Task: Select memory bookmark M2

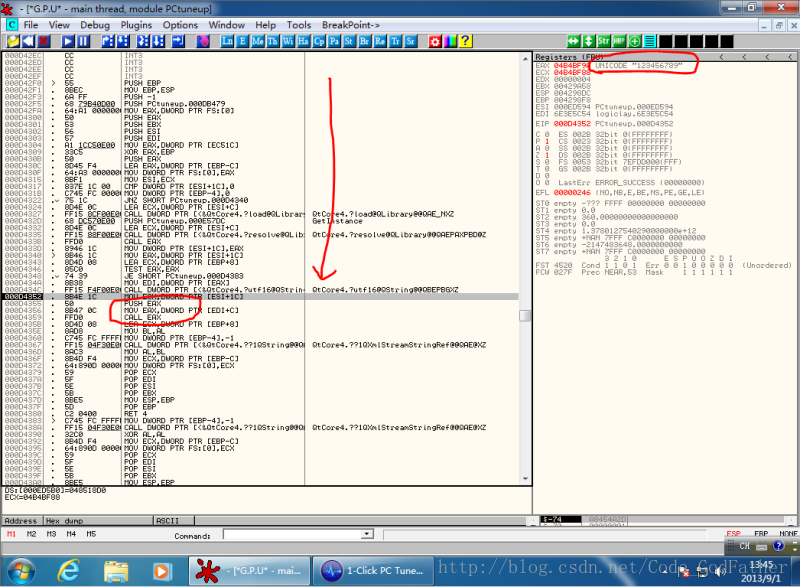Action: click(x=31, y=534)
